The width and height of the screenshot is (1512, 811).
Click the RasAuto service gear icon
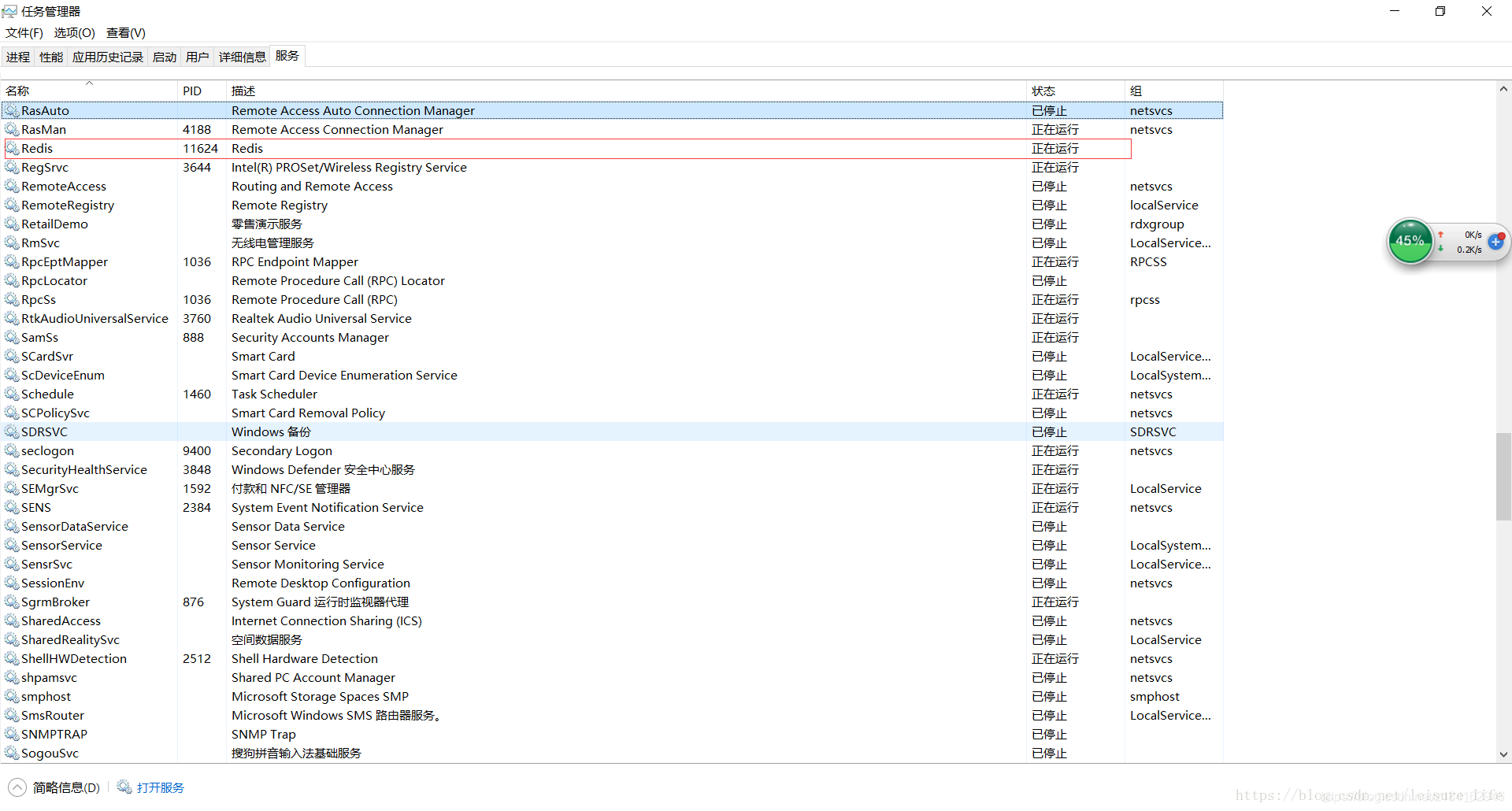[x=12, y=111]
